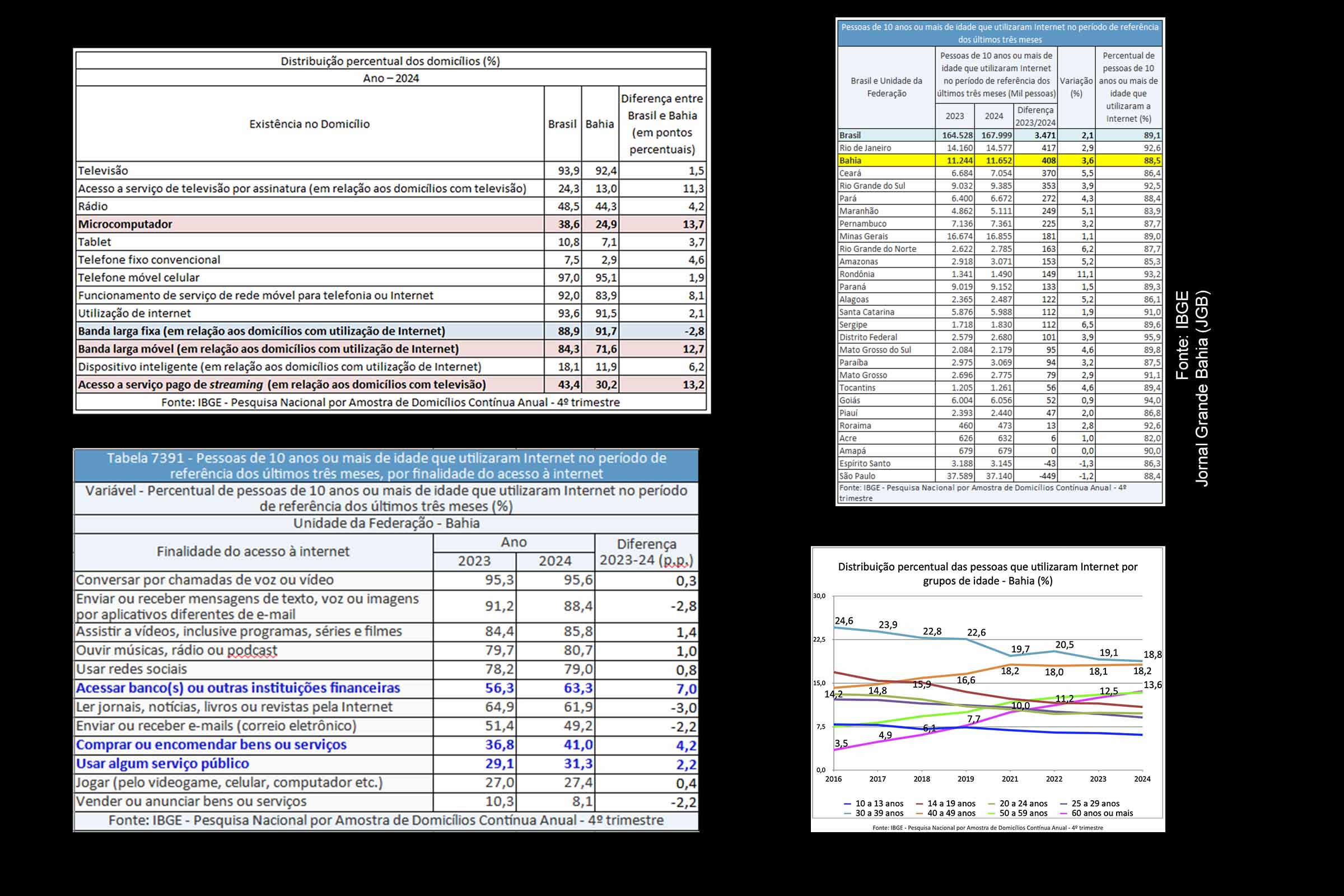The height and width of the screenshot is (896, 1344).
Task: Click the 13,7 difference value for Microcomputador
Action: [x=693, y=224]
